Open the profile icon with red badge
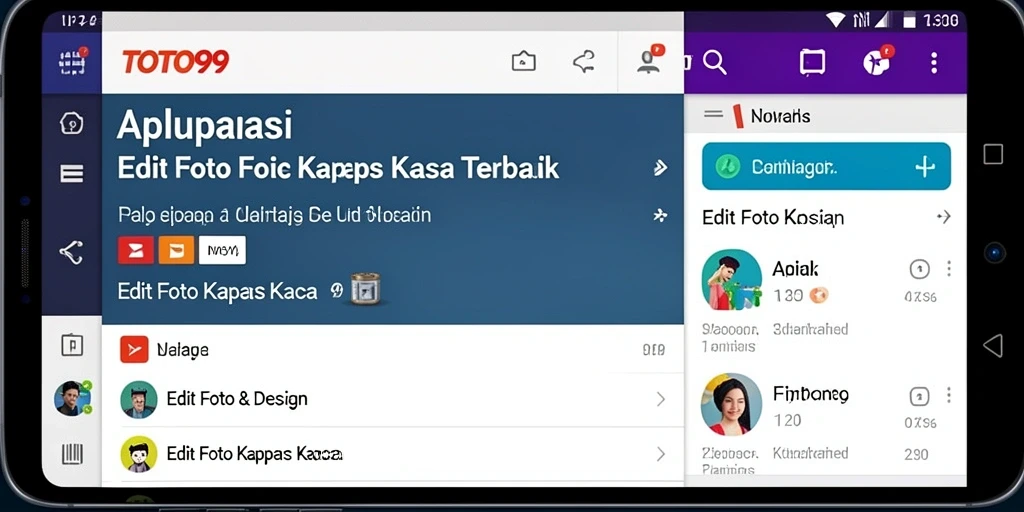Screen dimensions: 1024x512 click(650, 59)
